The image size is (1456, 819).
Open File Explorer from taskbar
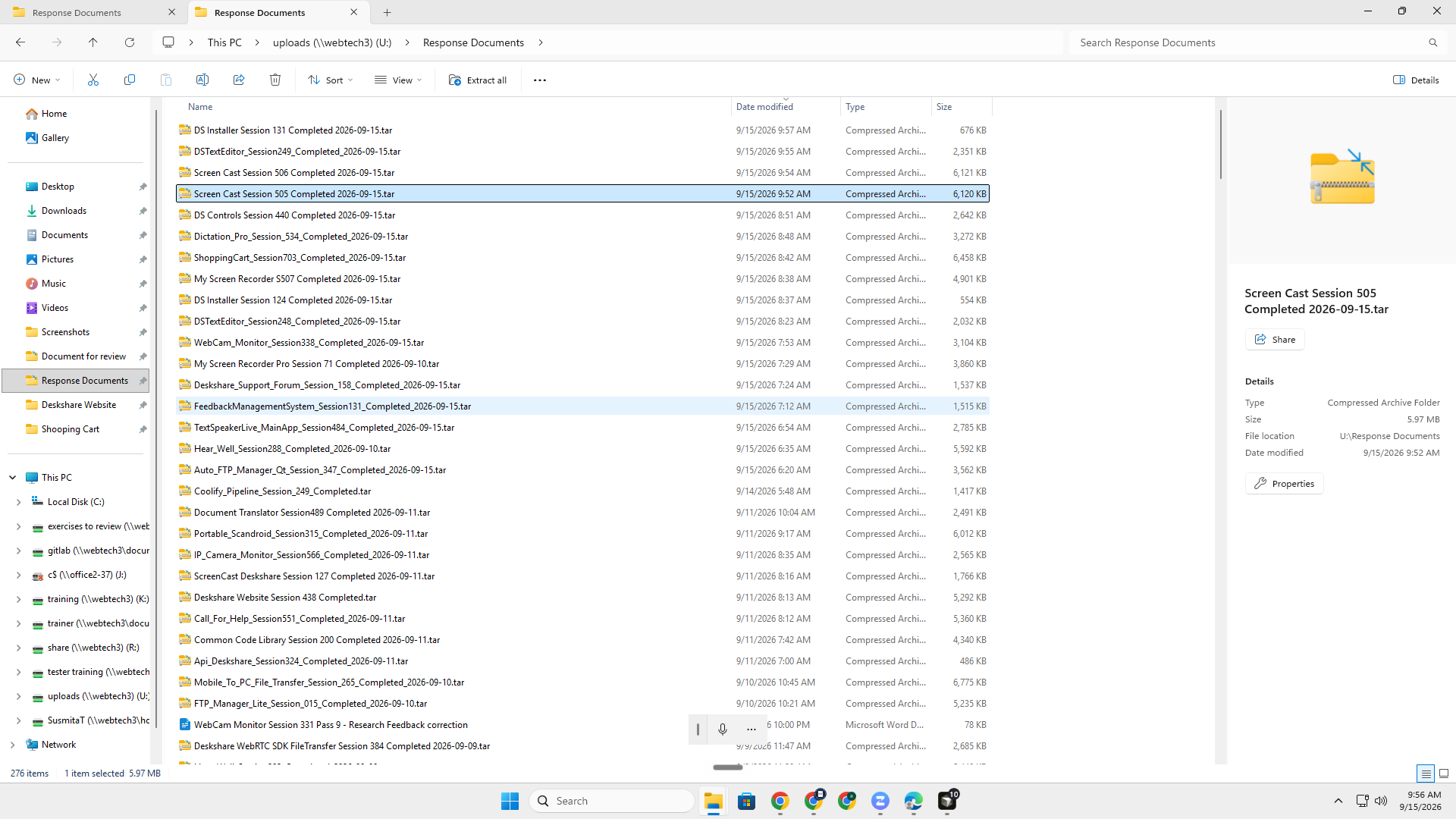tap(713, 801)
